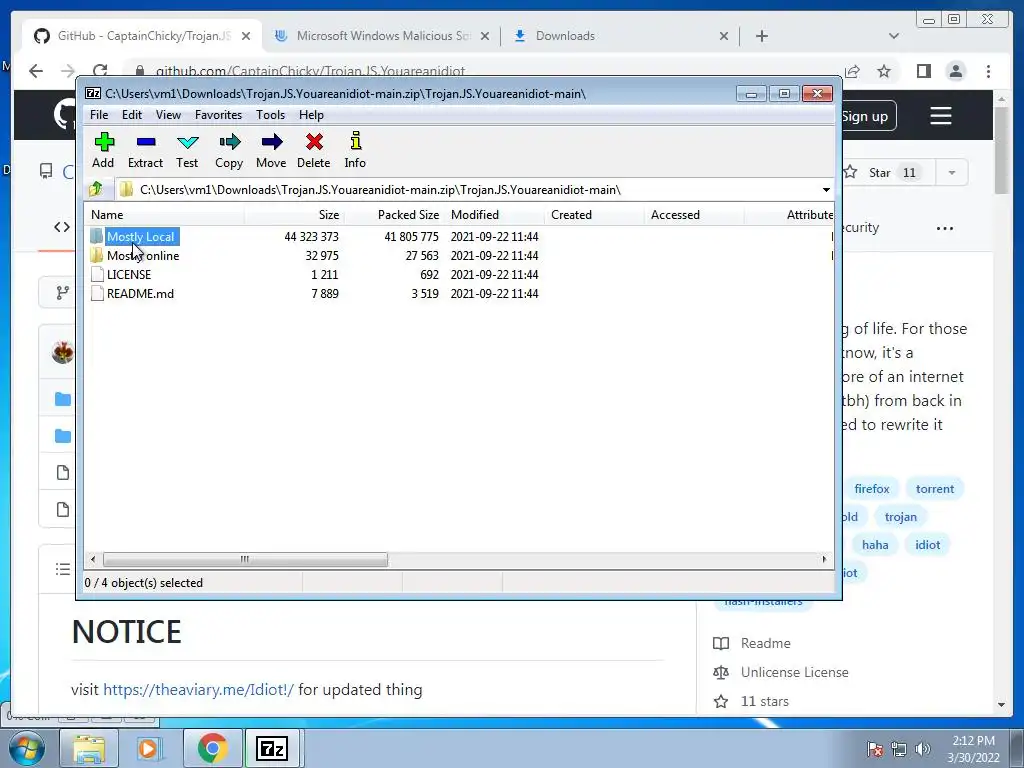Sort by the Name column header
Viewport: 1024px width, 768px height.
click(165, 215)
